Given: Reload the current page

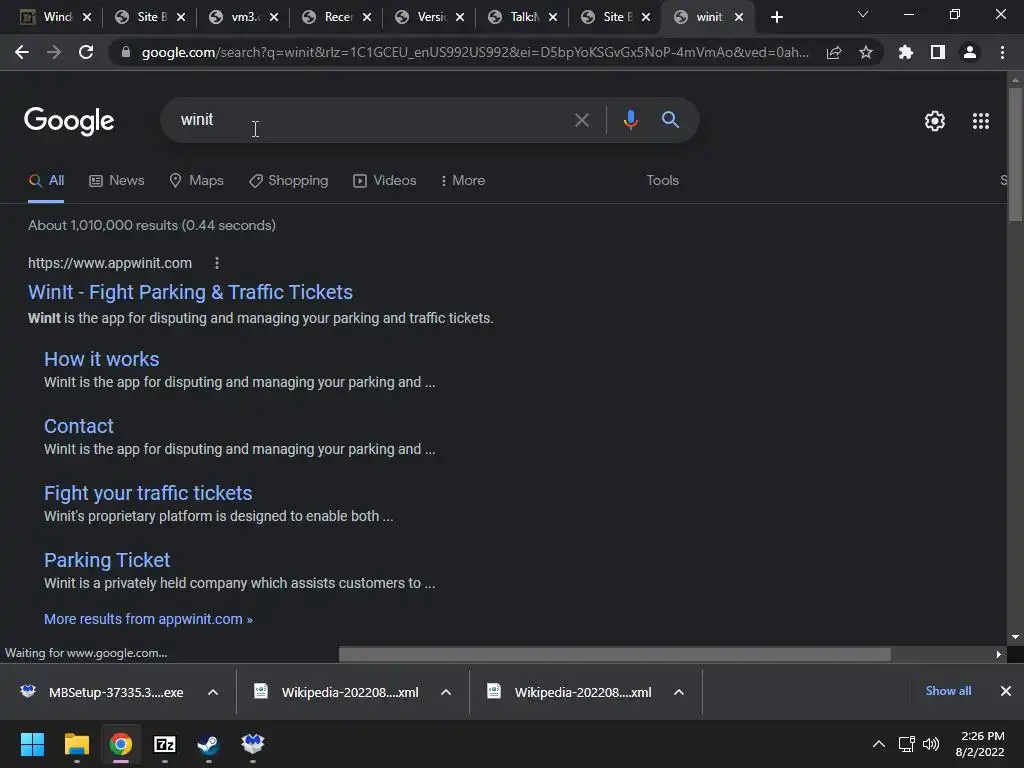Looking at the screenshot, I should click(86, 52).
